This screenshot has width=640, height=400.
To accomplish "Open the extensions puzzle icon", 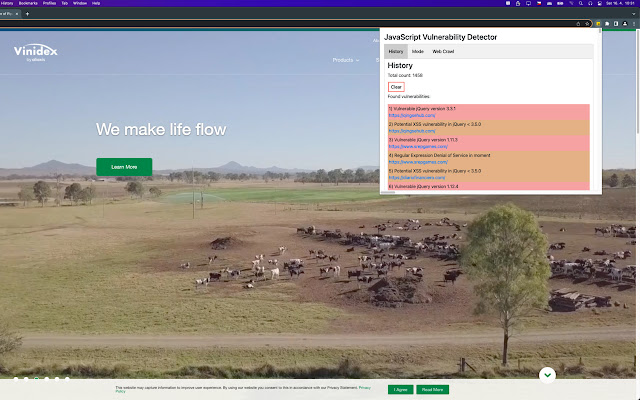I will [607, 22].
